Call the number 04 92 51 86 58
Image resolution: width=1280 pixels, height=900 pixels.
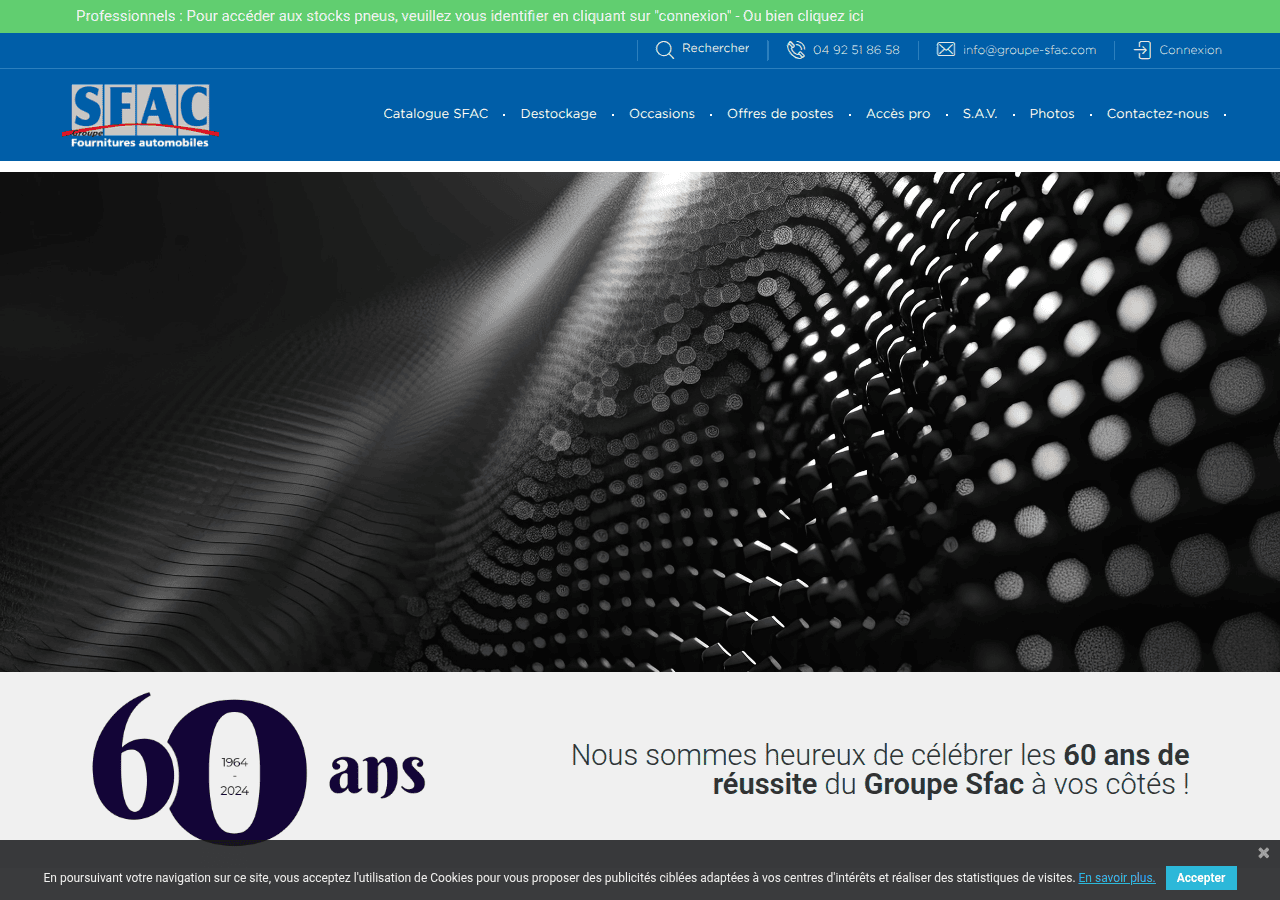[856, 50]
